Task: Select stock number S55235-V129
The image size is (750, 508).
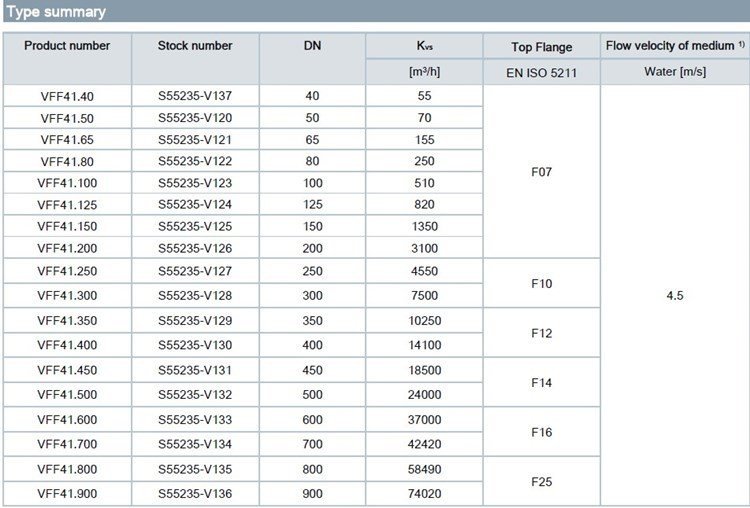Action: click(x=195, y=320)
